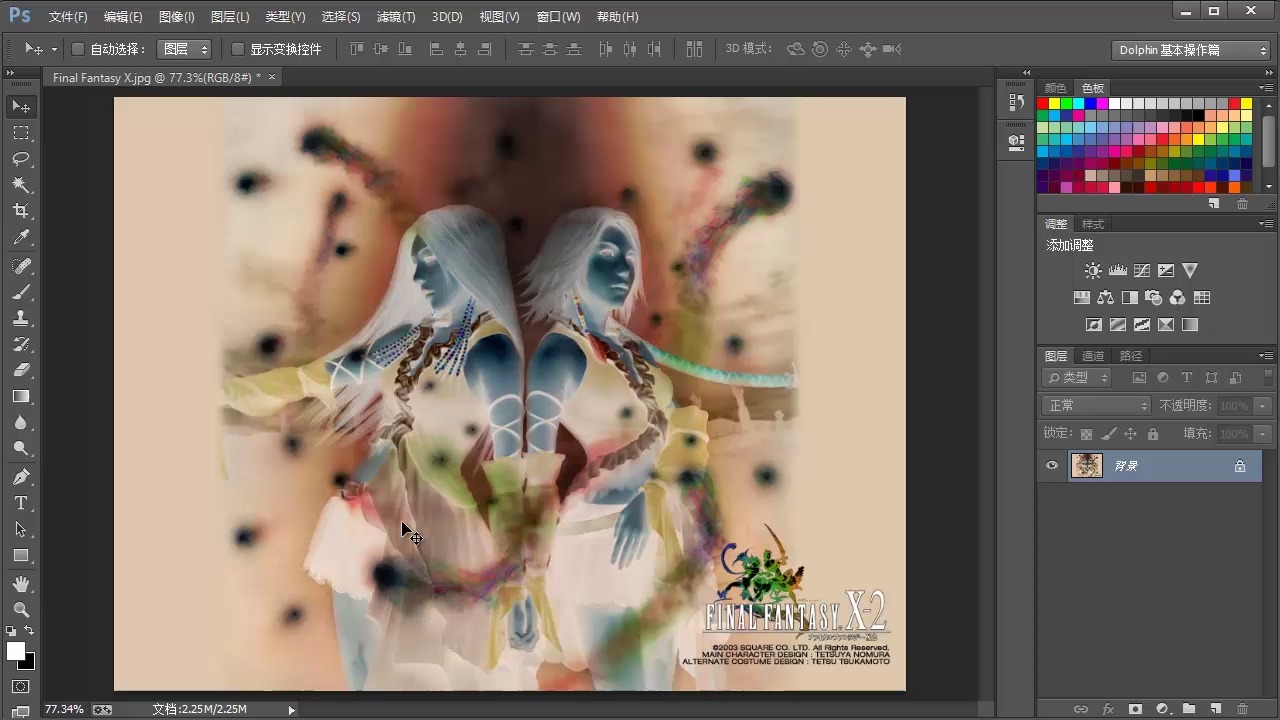Open the 不透明度 opacity dropdown arrow
Viewport: 1280px width, 720px height.
pos(1263,406)
